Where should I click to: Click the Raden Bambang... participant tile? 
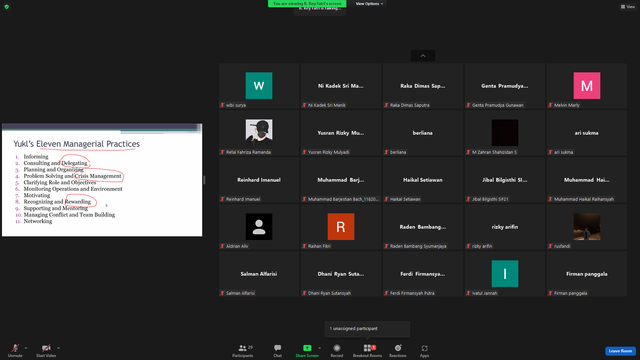[x=423, y=227]
